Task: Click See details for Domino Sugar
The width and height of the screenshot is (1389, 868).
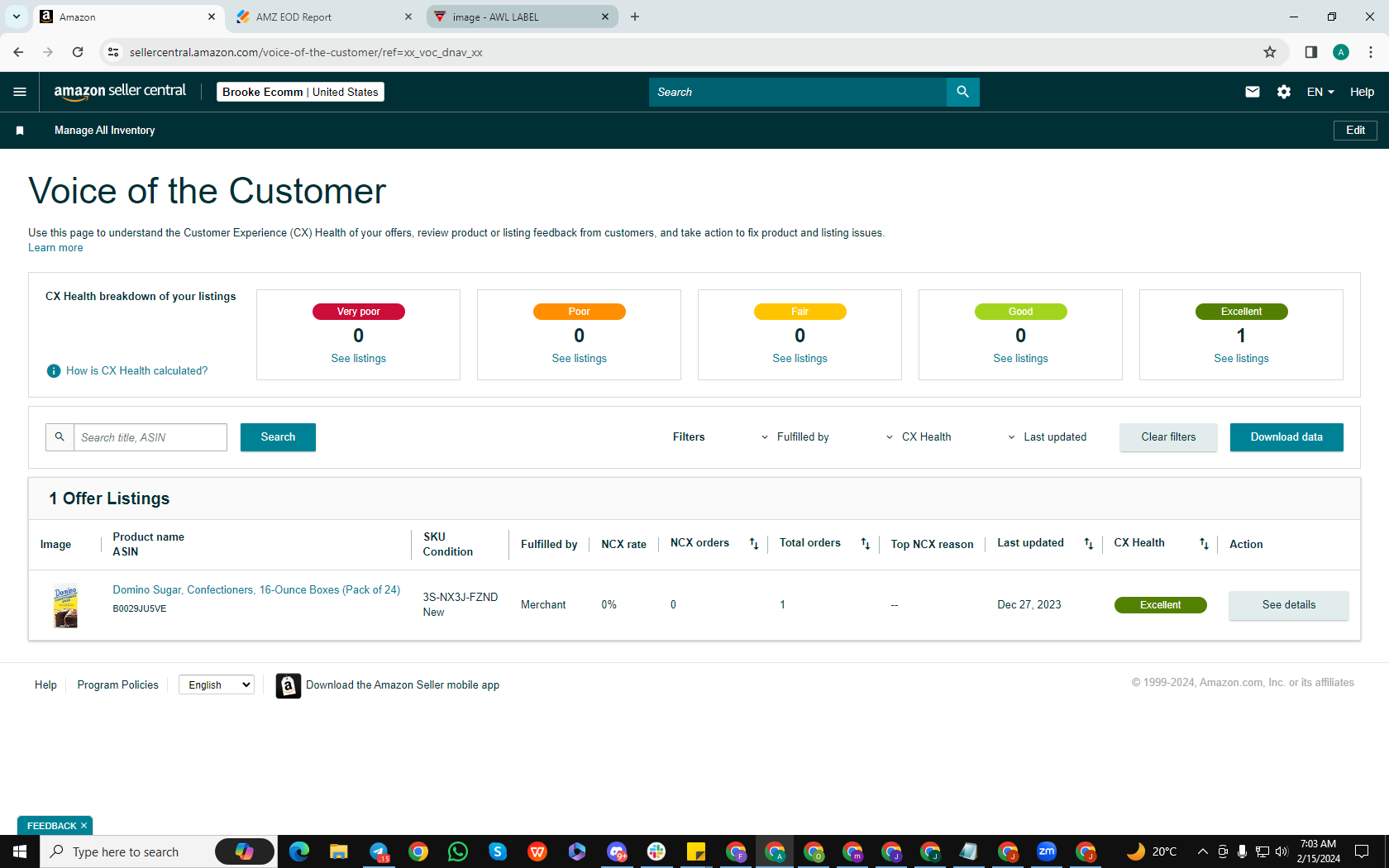Action: tap(1288, 605)
